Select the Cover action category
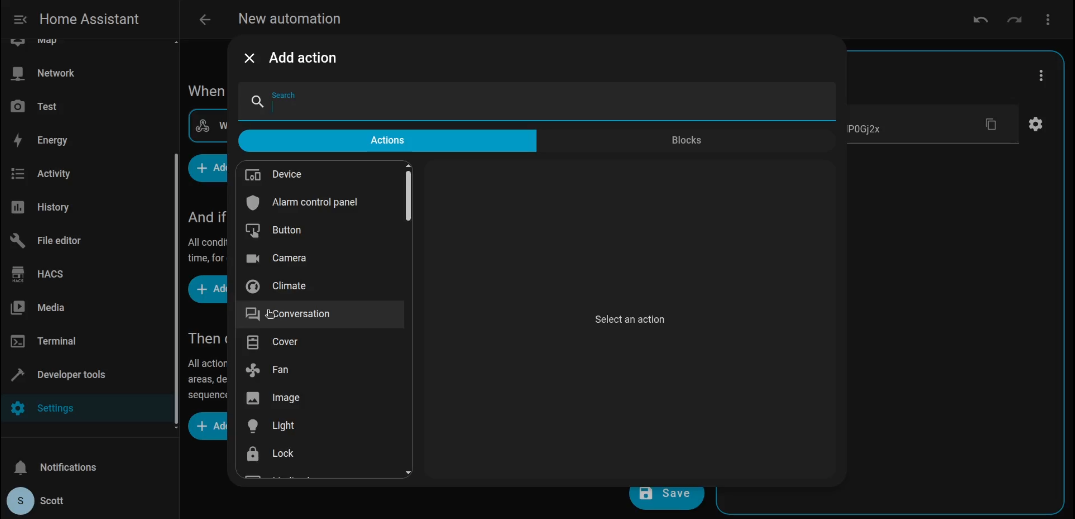This screenshot has width=1075, height=519. (285, 342)
